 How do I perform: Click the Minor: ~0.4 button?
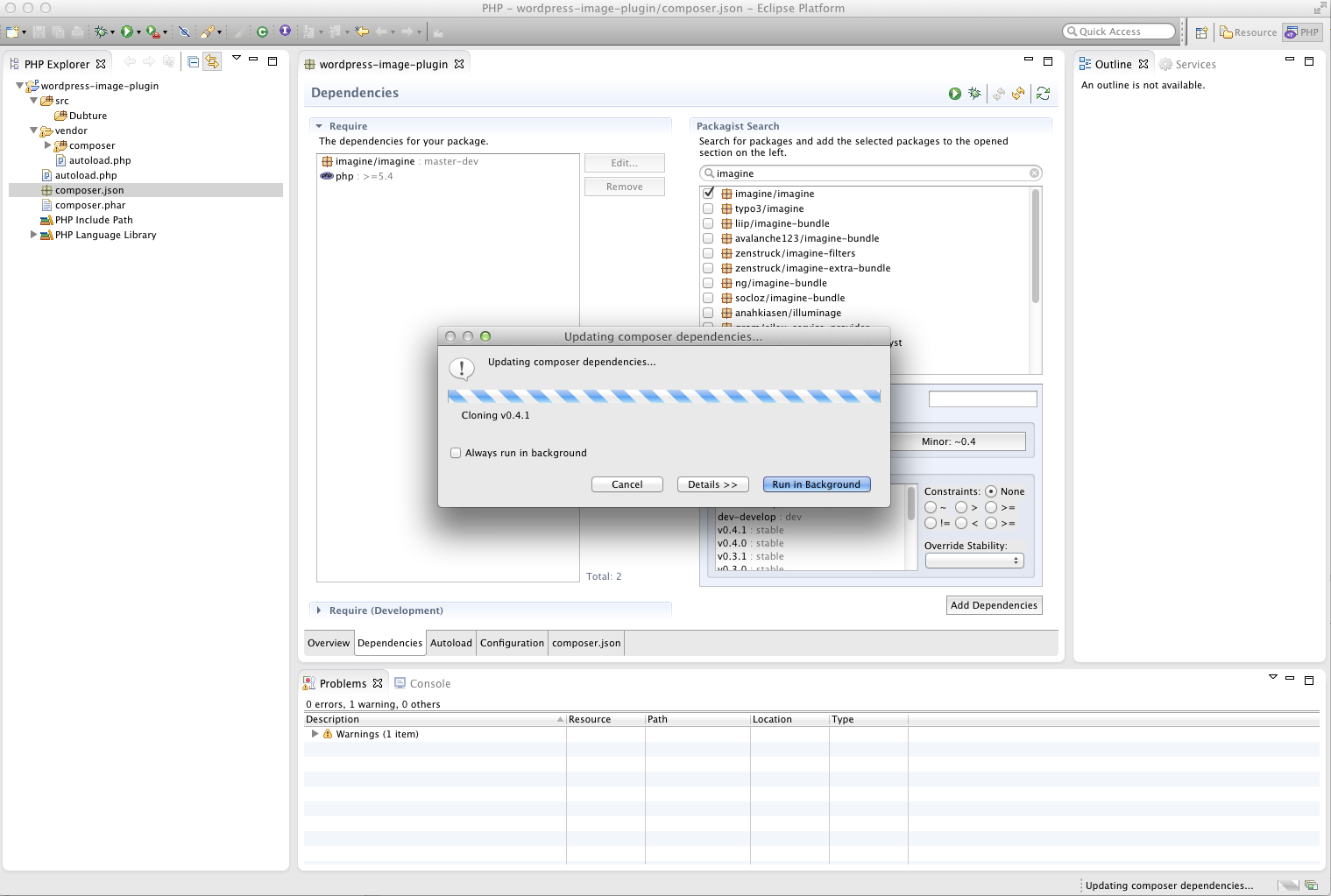pos(958,441)
